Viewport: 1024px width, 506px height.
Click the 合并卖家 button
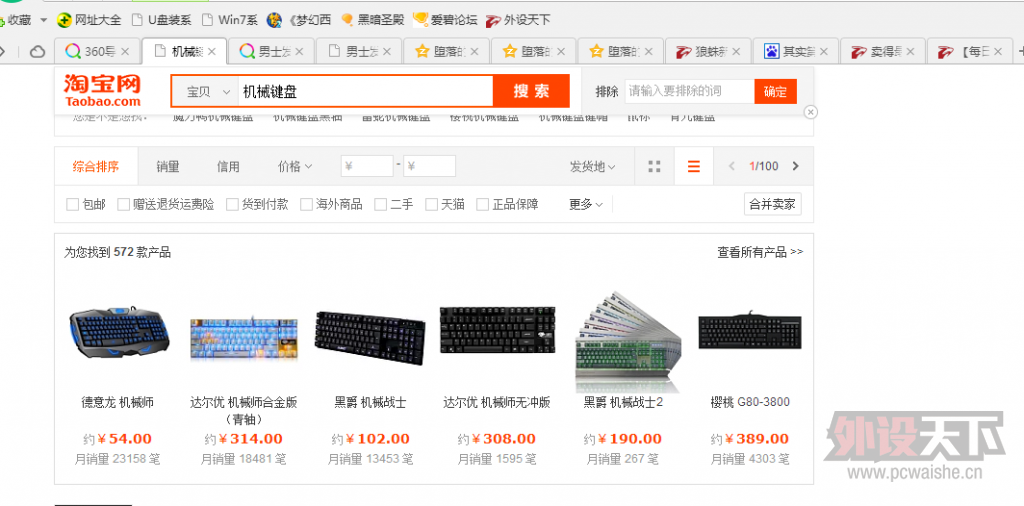(x=773, y=204)
